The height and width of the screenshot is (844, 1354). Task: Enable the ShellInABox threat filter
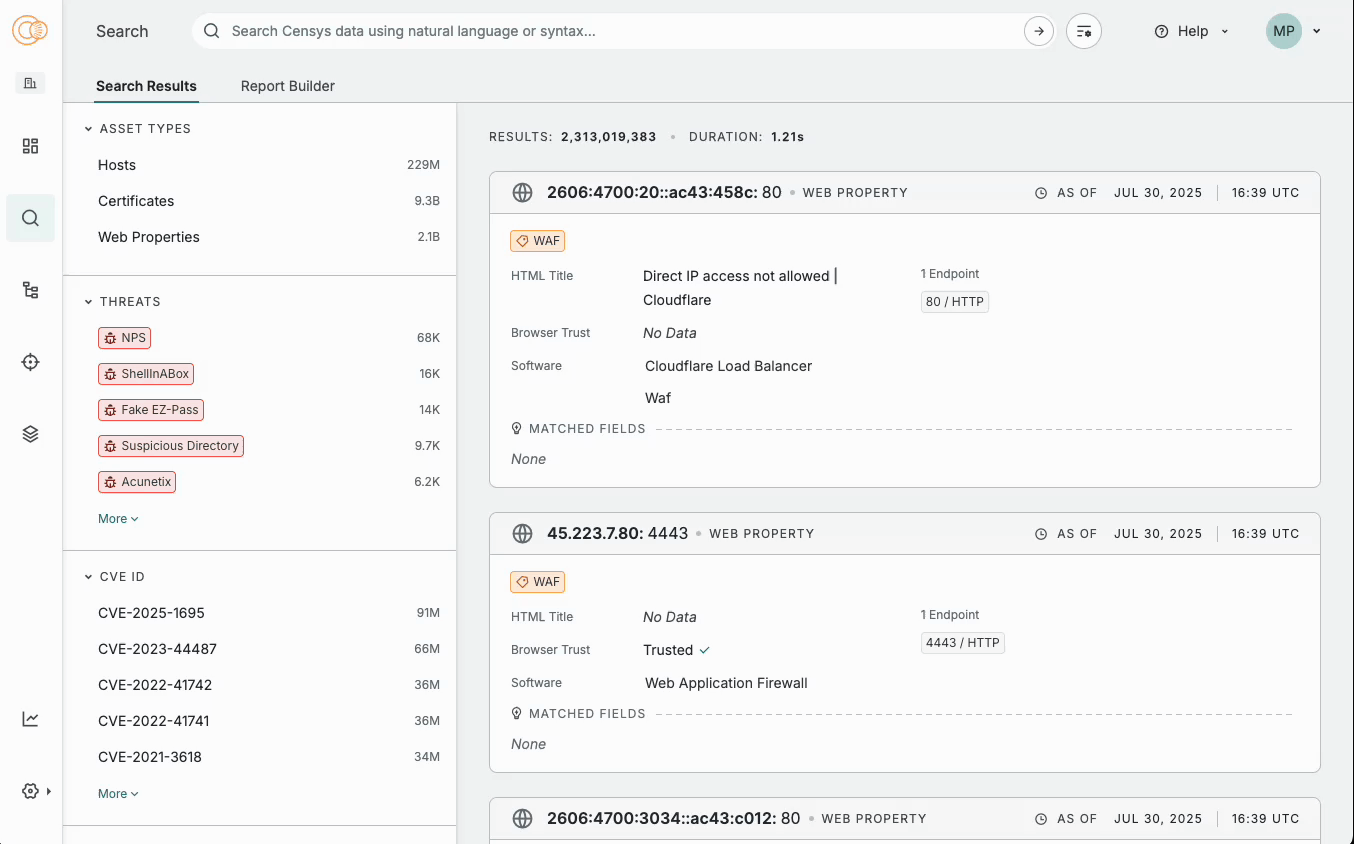point(146,373)
